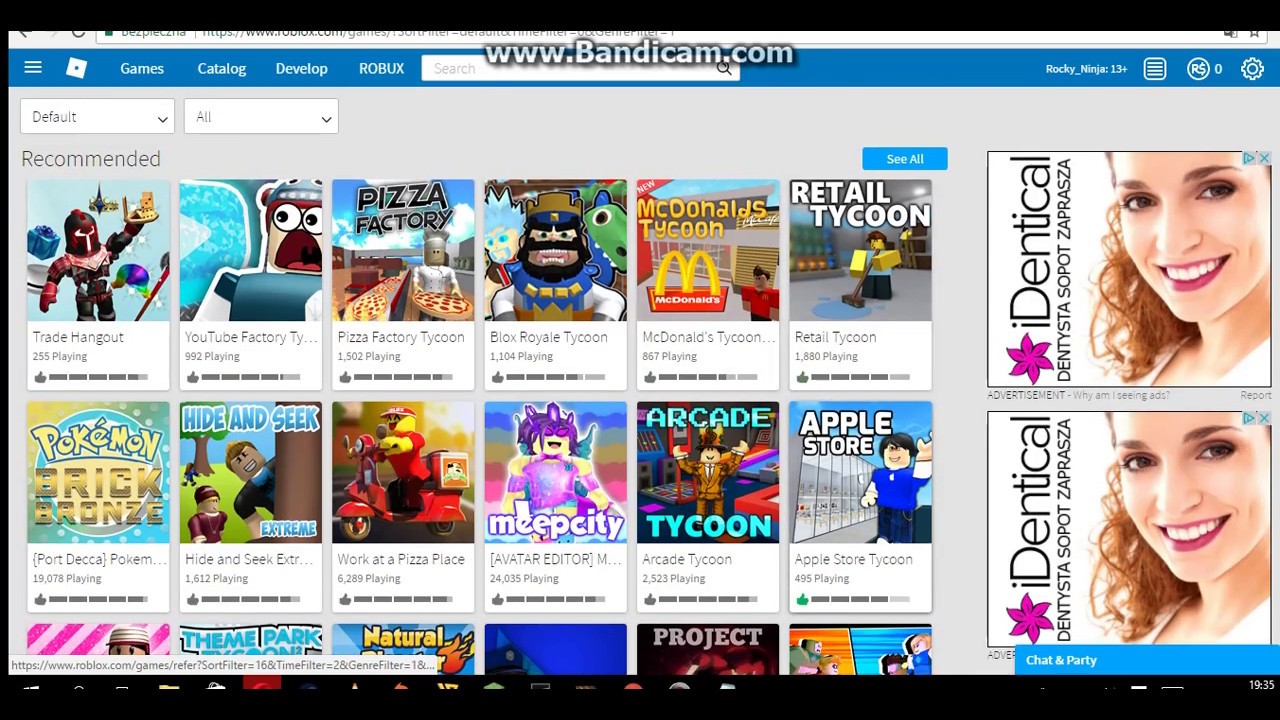This screenshot has height=720, width=1280.
Task: Open the Arcade Tycoon thumbnail
Action: tap(708, 472)
